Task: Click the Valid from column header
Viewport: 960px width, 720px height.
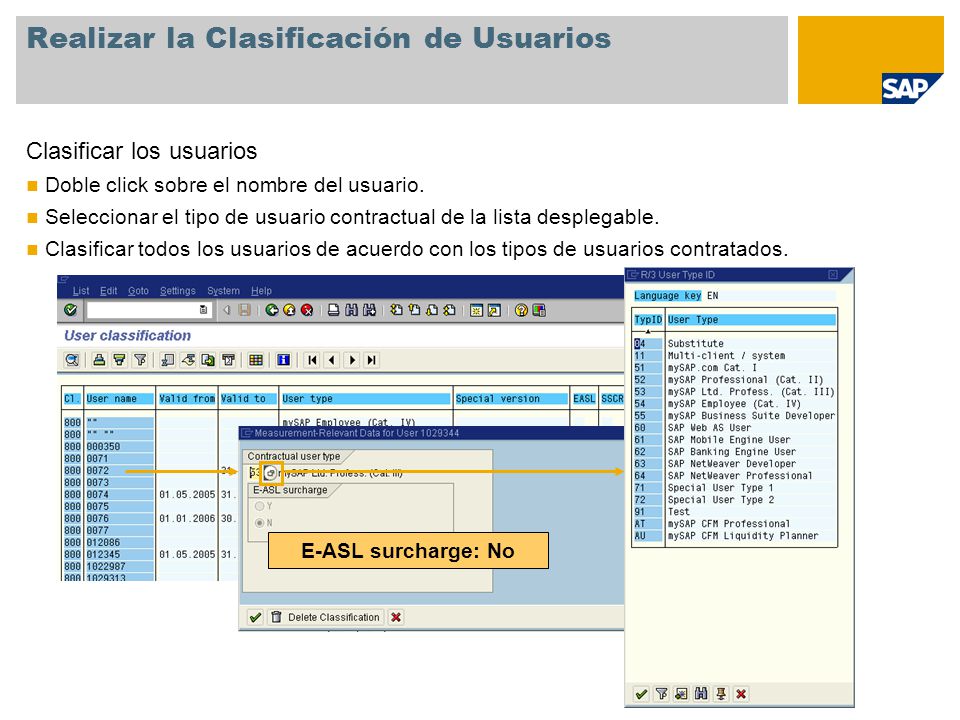Action: pyautogui.click(x=187, y=399)
